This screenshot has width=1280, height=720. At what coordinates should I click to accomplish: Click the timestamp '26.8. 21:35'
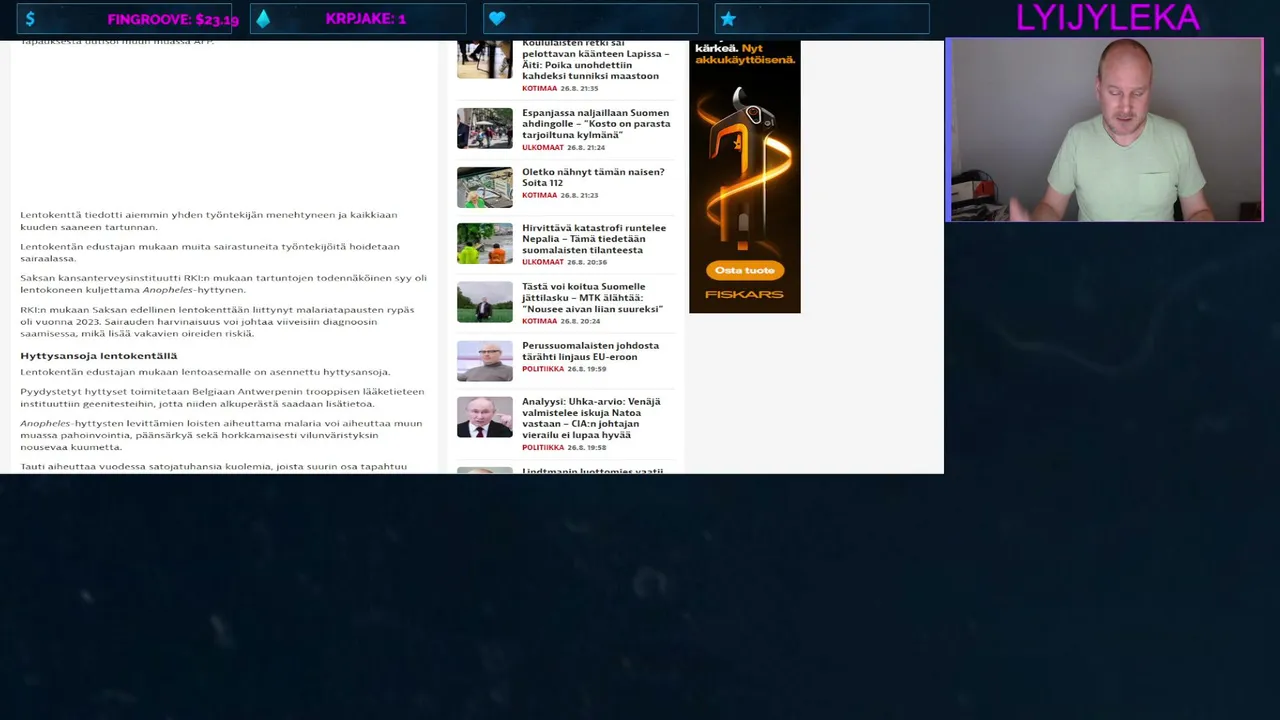(579, 89)
